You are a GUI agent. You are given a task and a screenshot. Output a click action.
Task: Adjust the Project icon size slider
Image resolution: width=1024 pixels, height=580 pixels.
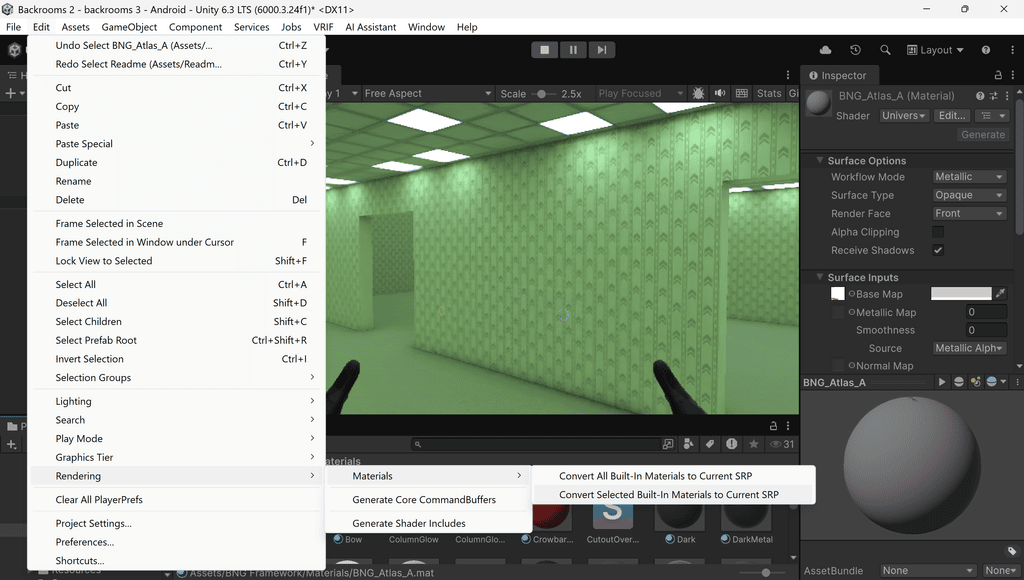[x=765, y=573]
